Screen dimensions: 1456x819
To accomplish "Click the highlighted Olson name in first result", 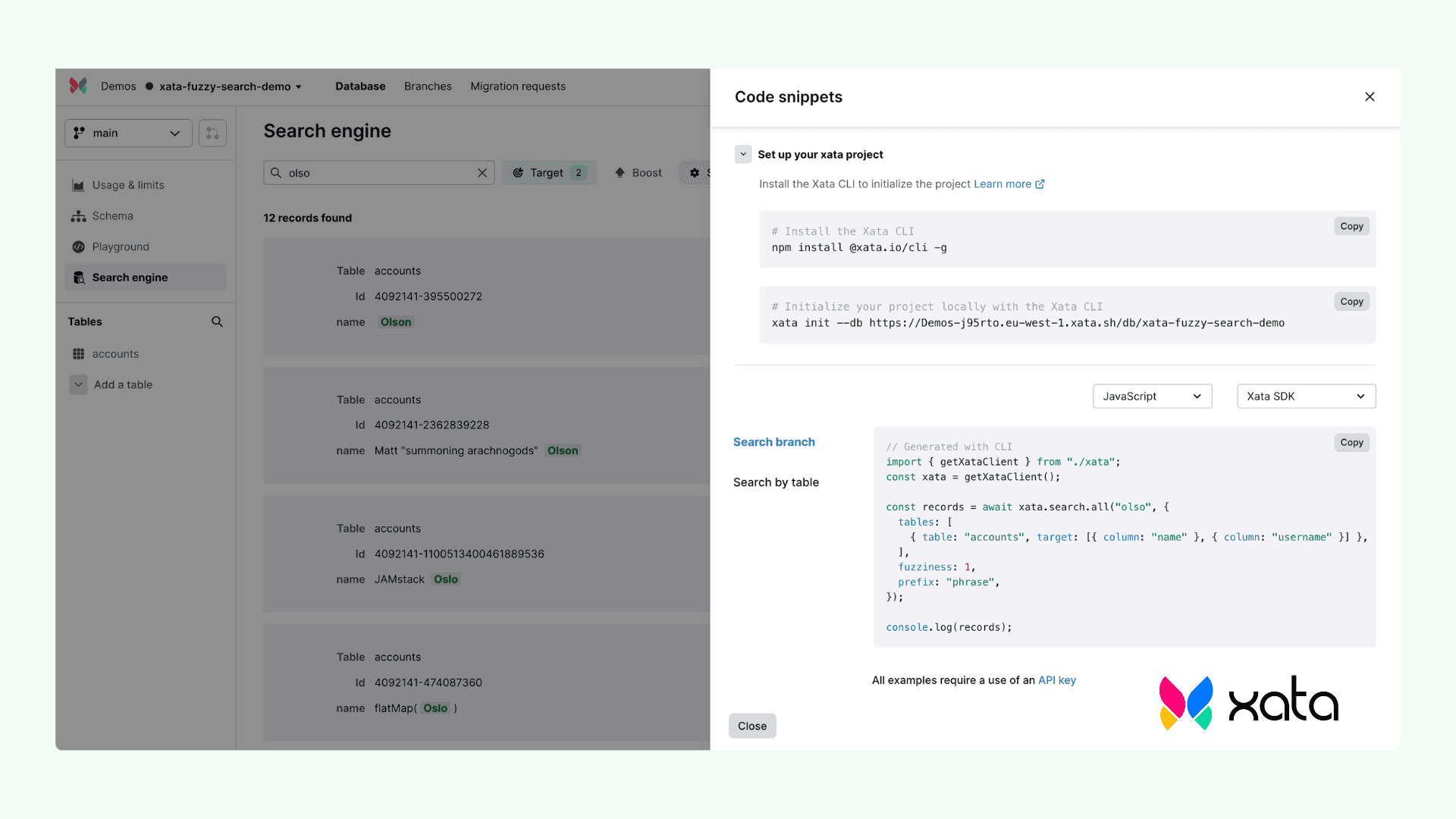I will pos(396,322).
